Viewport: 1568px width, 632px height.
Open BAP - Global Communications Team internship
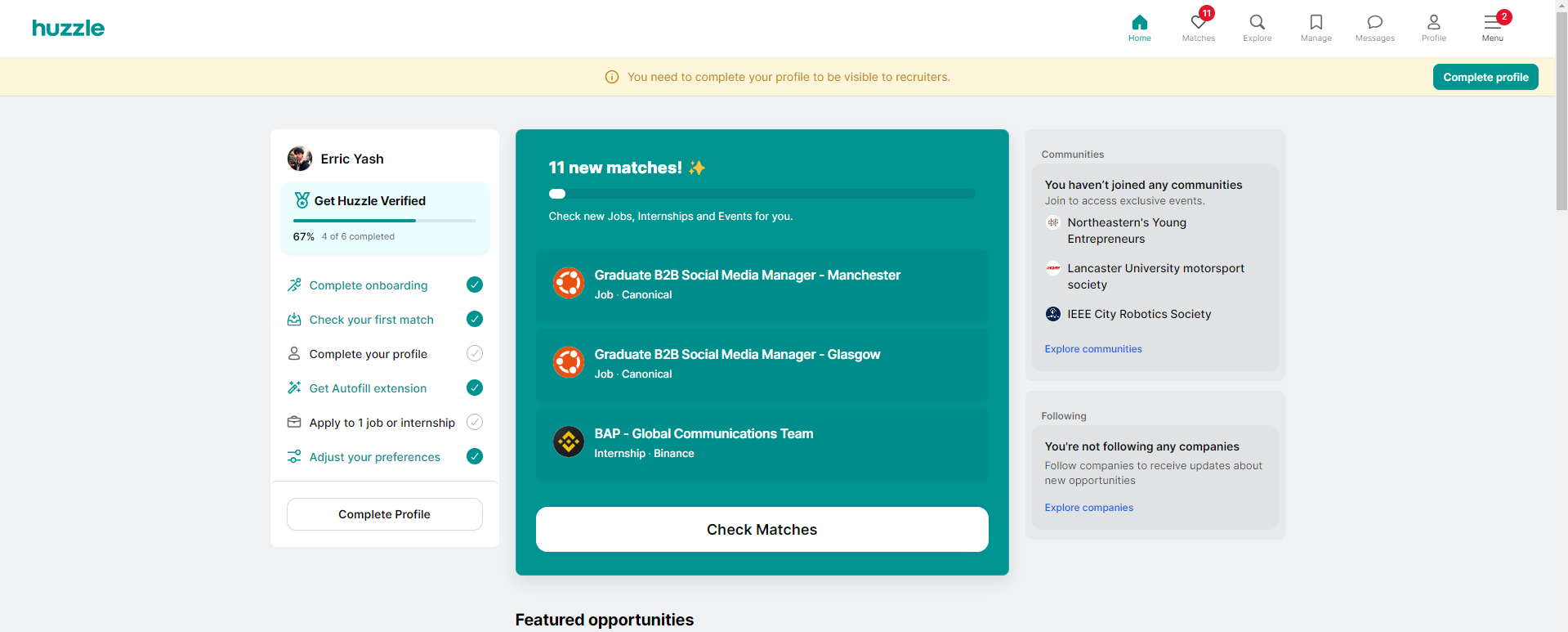tap(762, 444)
